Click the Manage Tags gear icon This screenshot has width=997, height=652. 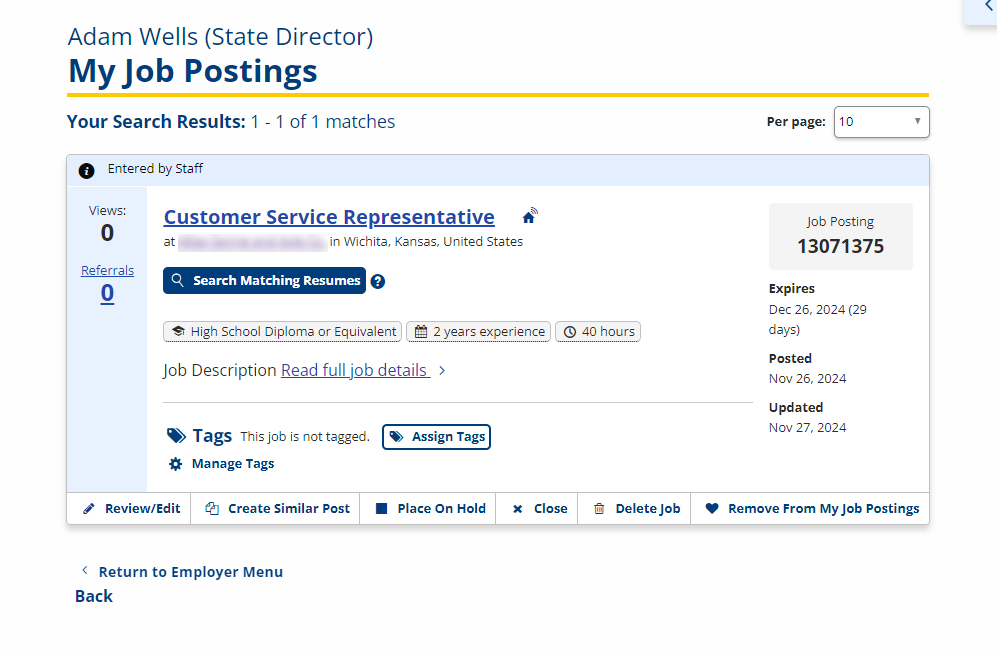pyautogui.click(x=176, y=464)
